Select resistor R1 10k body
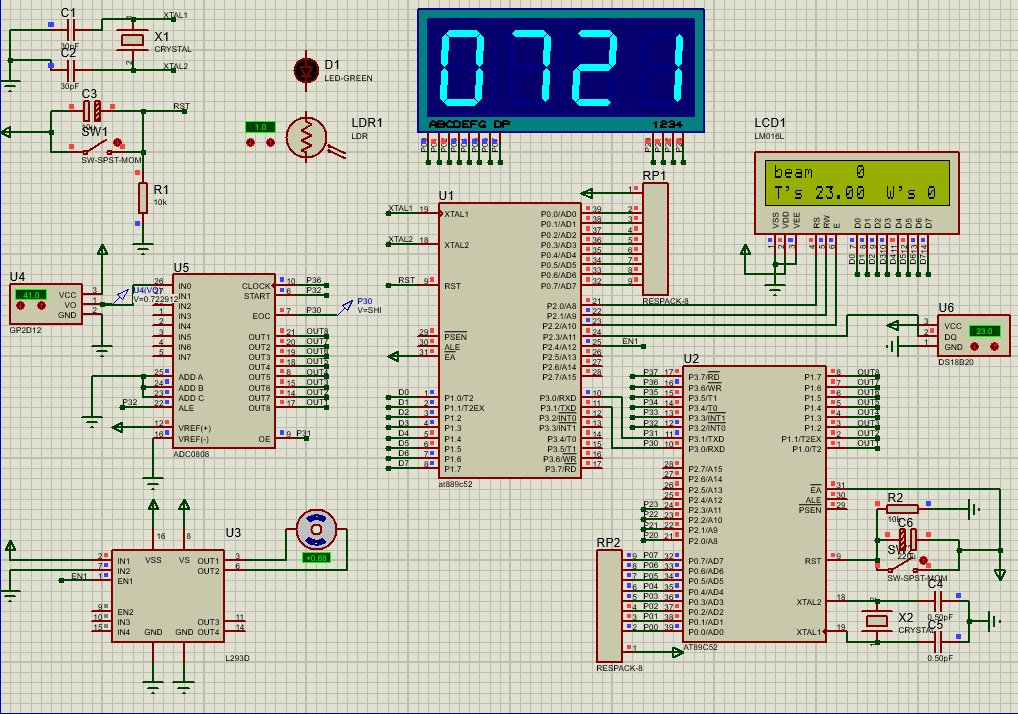1018x714 pixels. pyautogui.click(x=143, y=197)
